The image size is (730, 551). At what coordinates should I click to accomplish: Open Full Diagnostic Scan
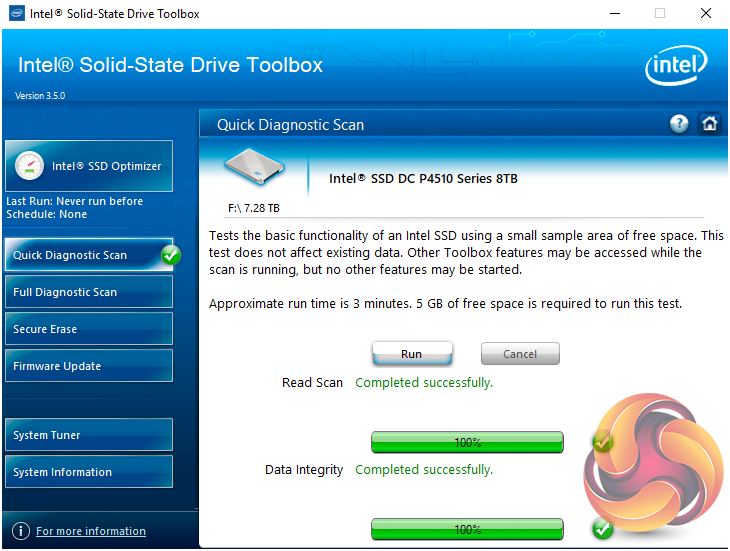click(x=89, y=292)
